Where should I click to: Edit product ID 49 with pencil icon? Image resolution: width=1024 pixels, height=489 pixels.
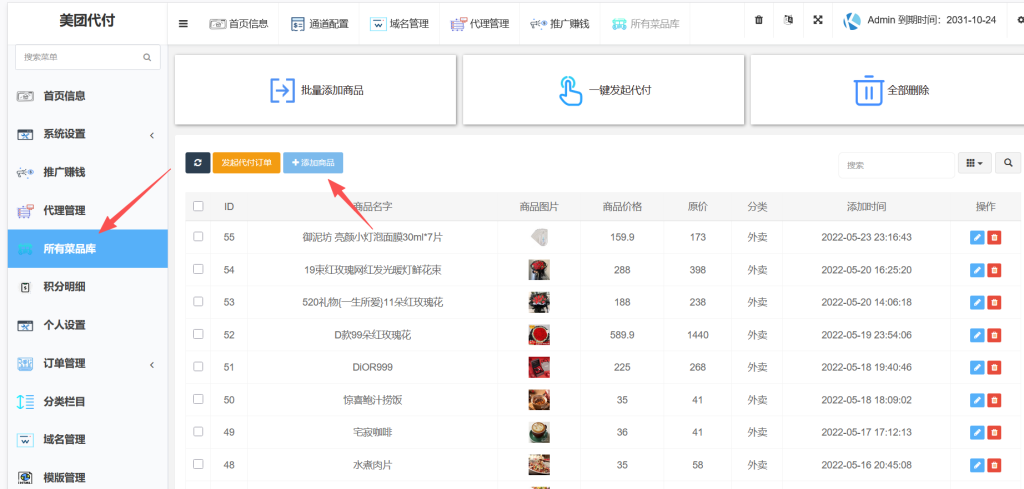(977, 432)
